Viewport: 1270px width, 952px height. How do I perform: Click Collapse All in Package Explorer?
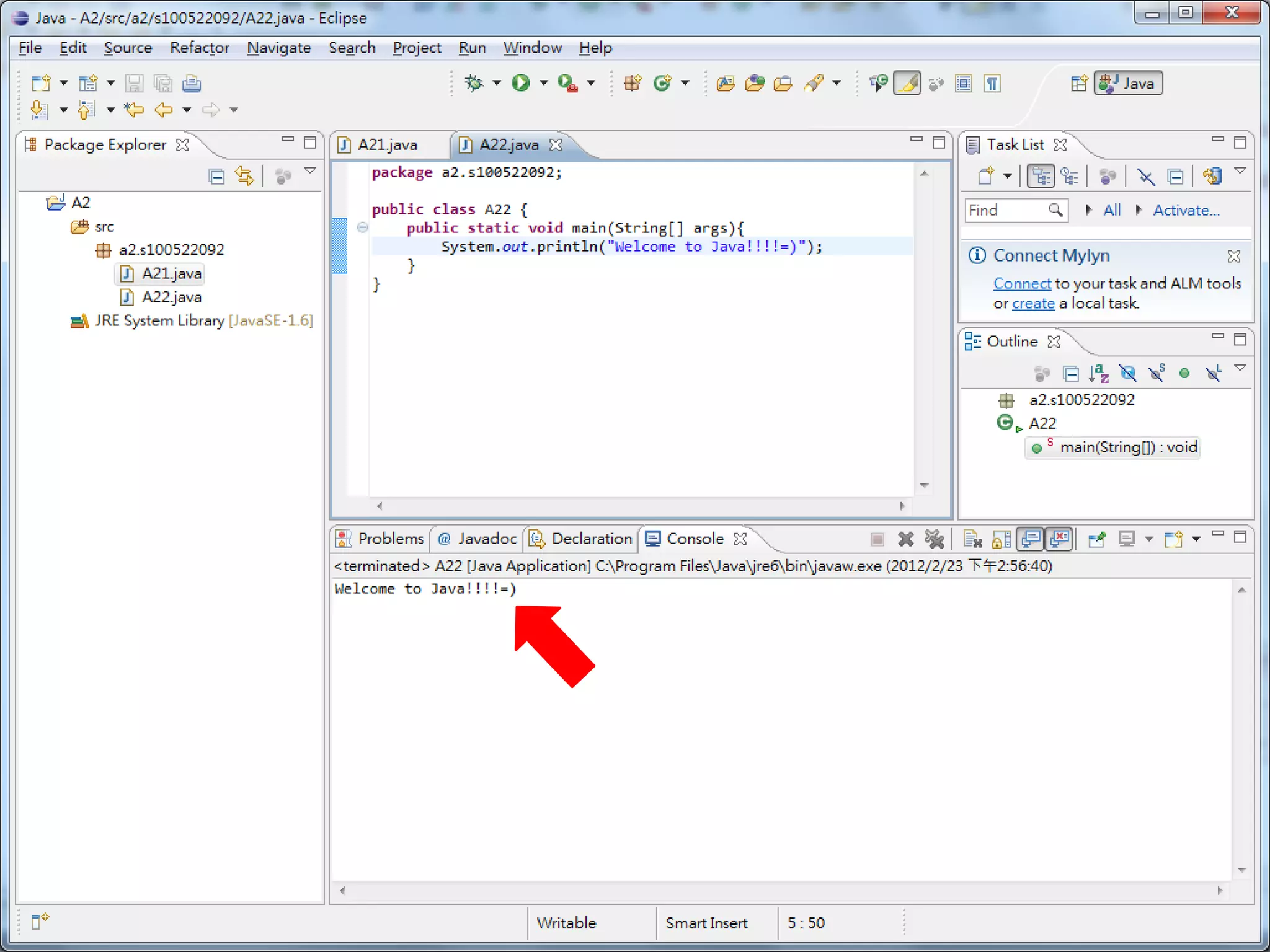tap(216, 177)
